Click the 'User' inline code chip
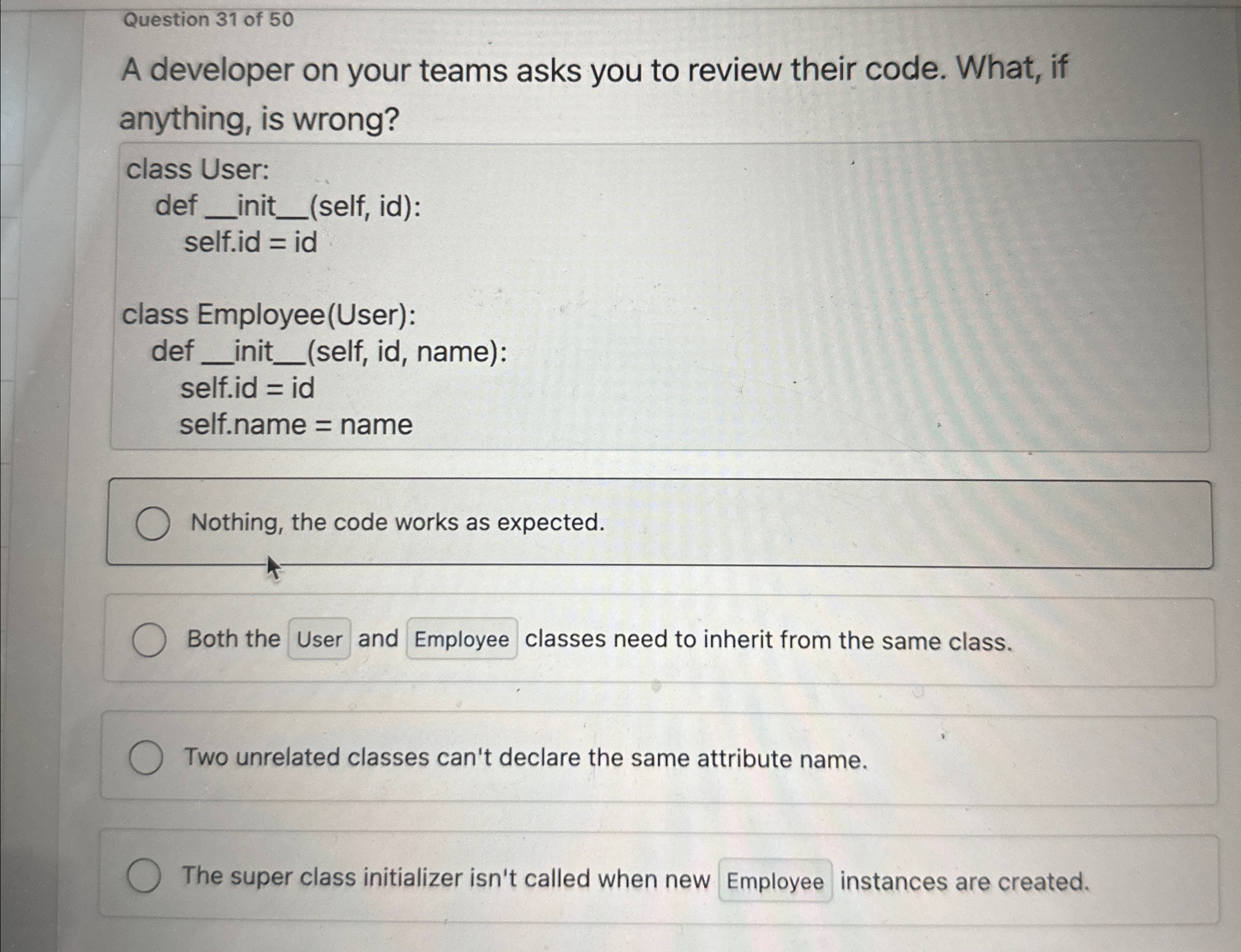The height and width of the screenshot is (952, 1241). 319,640
